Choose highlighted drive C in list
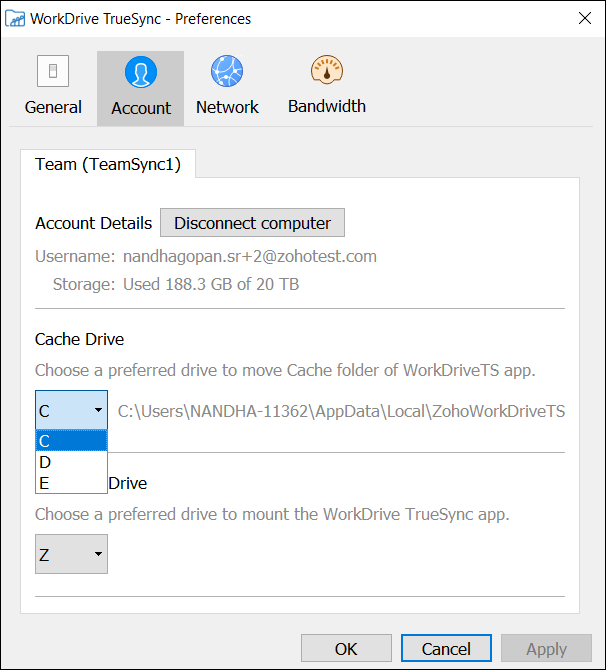606x670 pixels. (71, 441)
